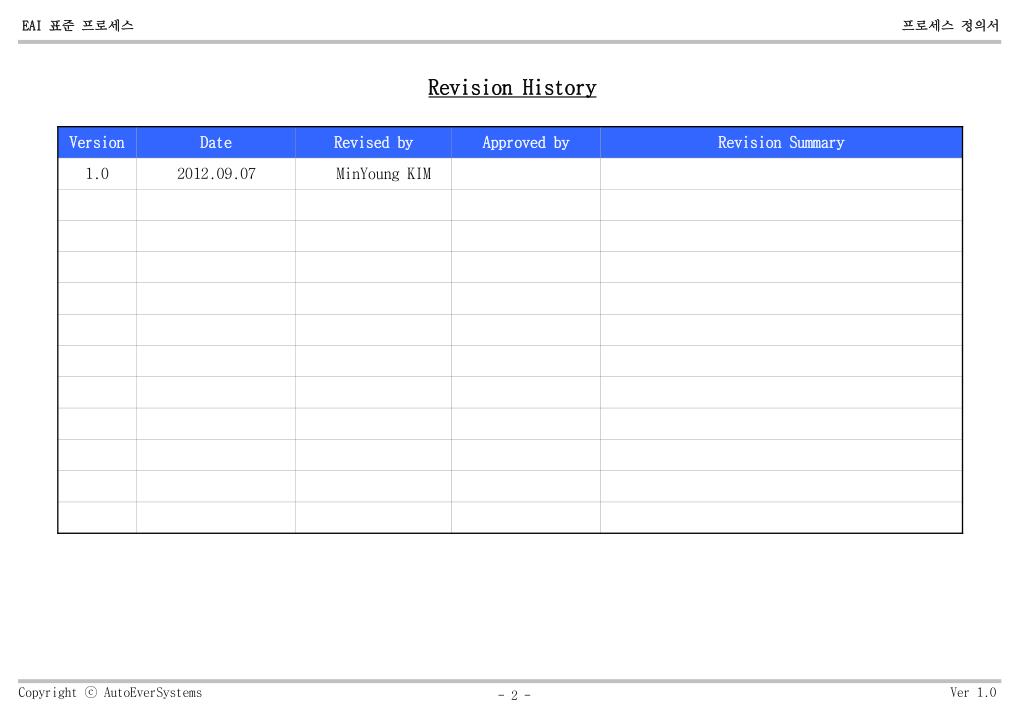Select version cell 1.0 in table
The width and height of the screenshot is (1023, 708).
(97, 174)
